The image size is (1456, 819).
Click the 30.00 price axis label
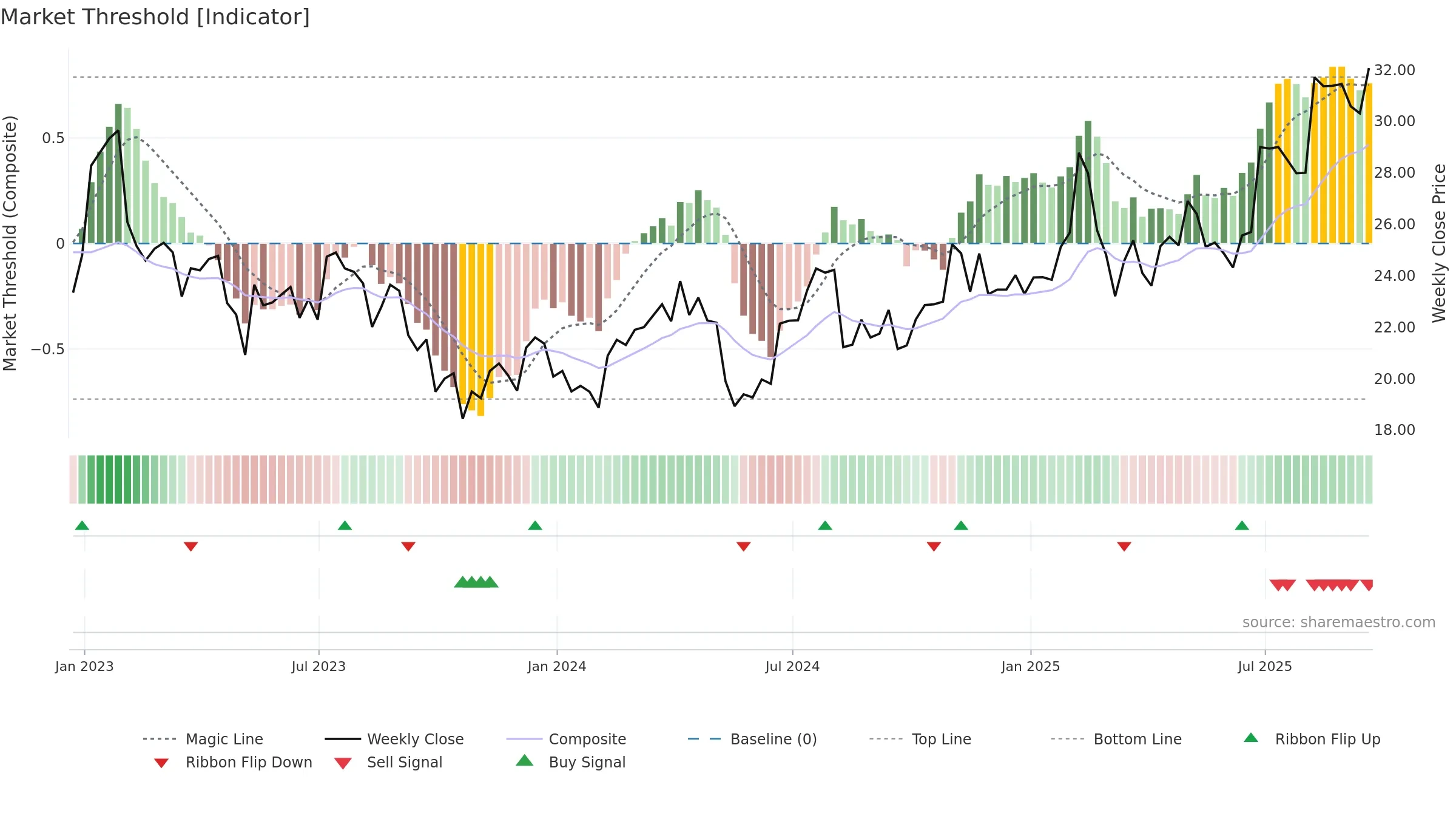[x=1395, y=121]
